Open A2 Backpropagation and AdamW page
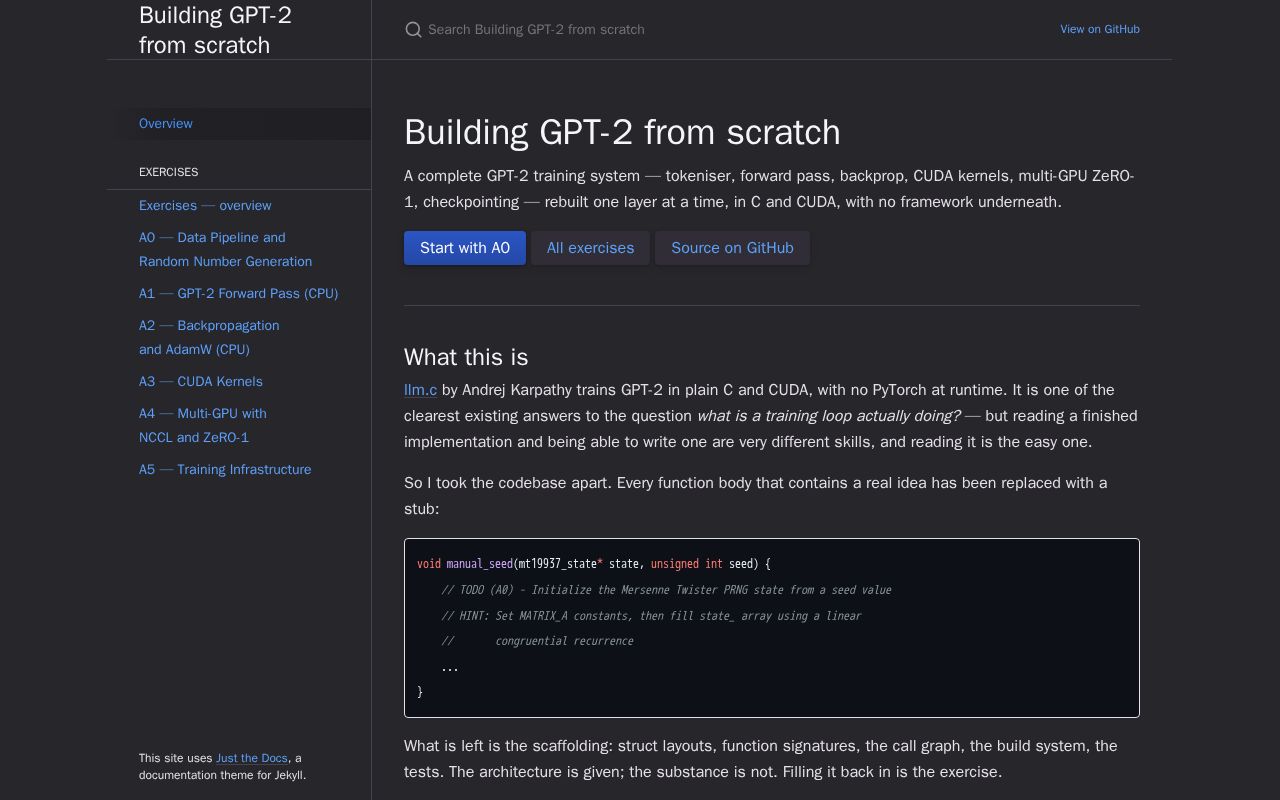Viewport: 1280px width, 800px height. click(209, 337)
